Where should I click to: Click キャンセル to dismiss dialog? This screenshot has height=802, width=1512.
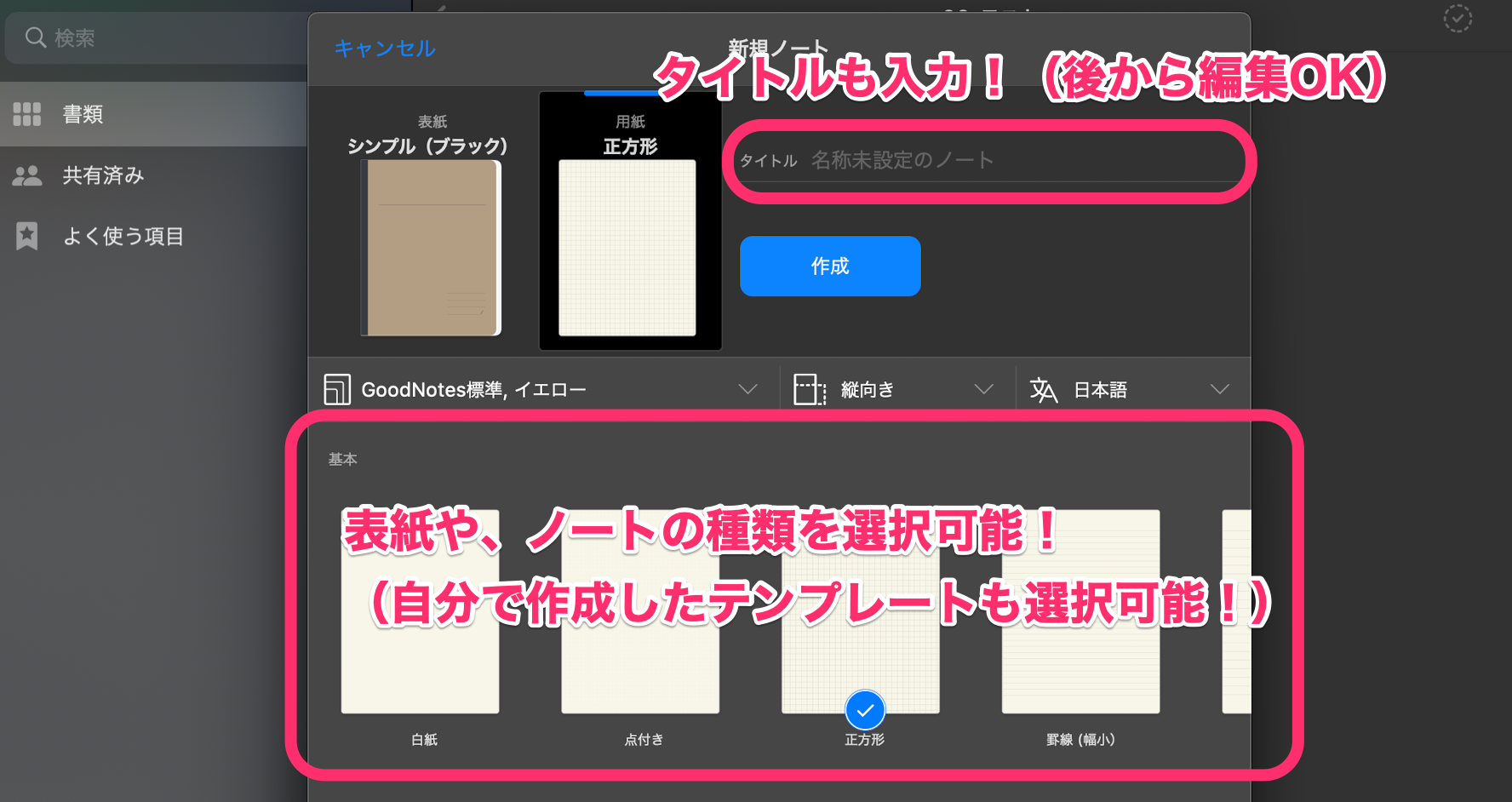[385, 49]
